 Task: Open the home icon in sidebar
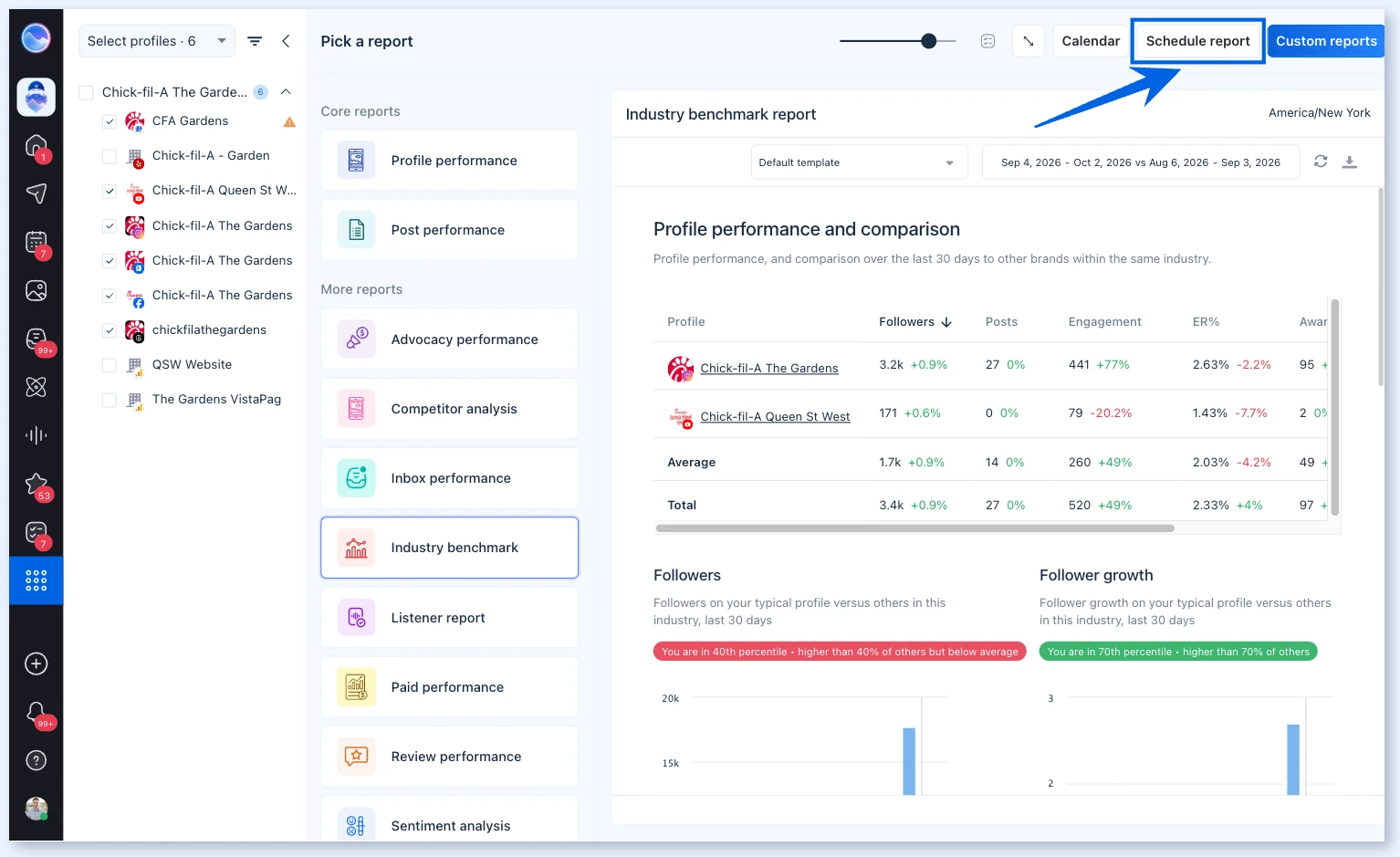(x=36, y=146)
